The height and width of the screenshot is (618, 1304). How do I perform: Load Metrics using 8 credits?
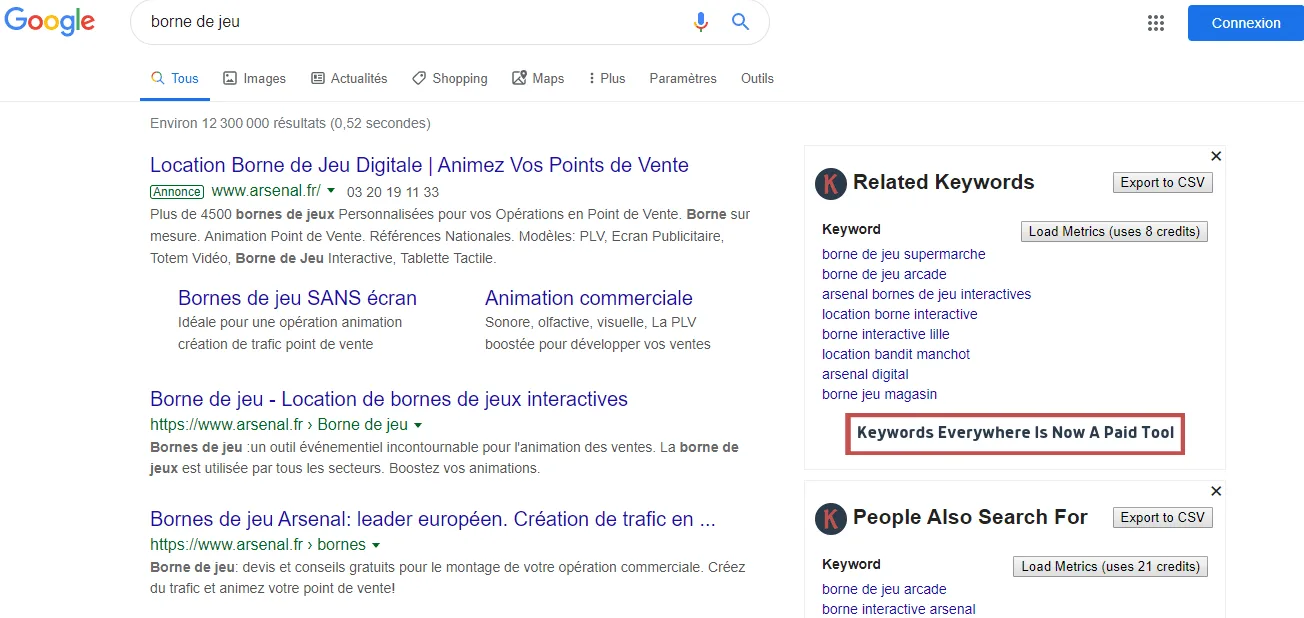(1114, 231)
